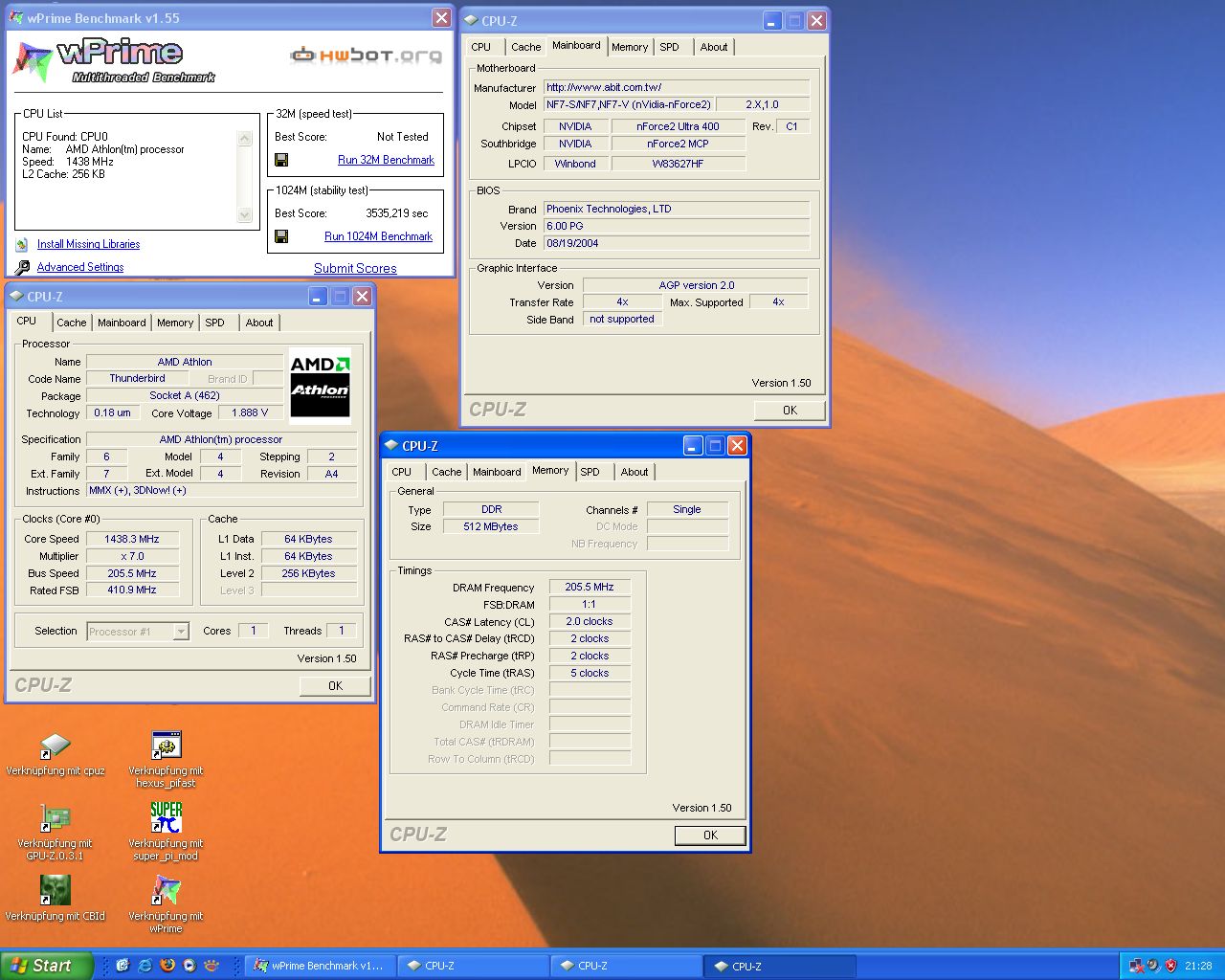This screenshot has width=1225, height=980.
Task: Select the CPU tab in Memory window
Action: (402, 472)
